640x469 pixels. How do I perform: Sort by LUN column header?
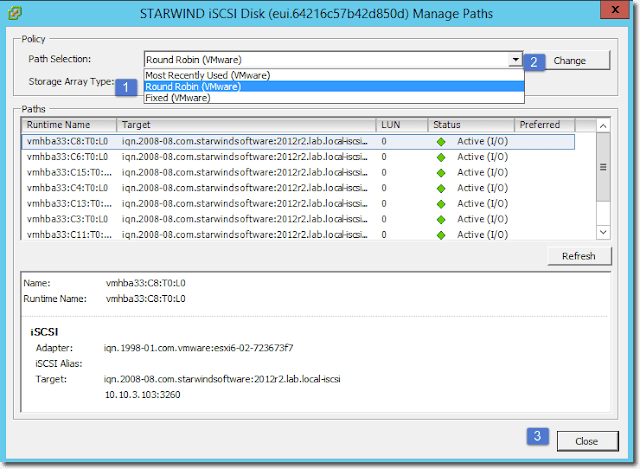point(402,125)
